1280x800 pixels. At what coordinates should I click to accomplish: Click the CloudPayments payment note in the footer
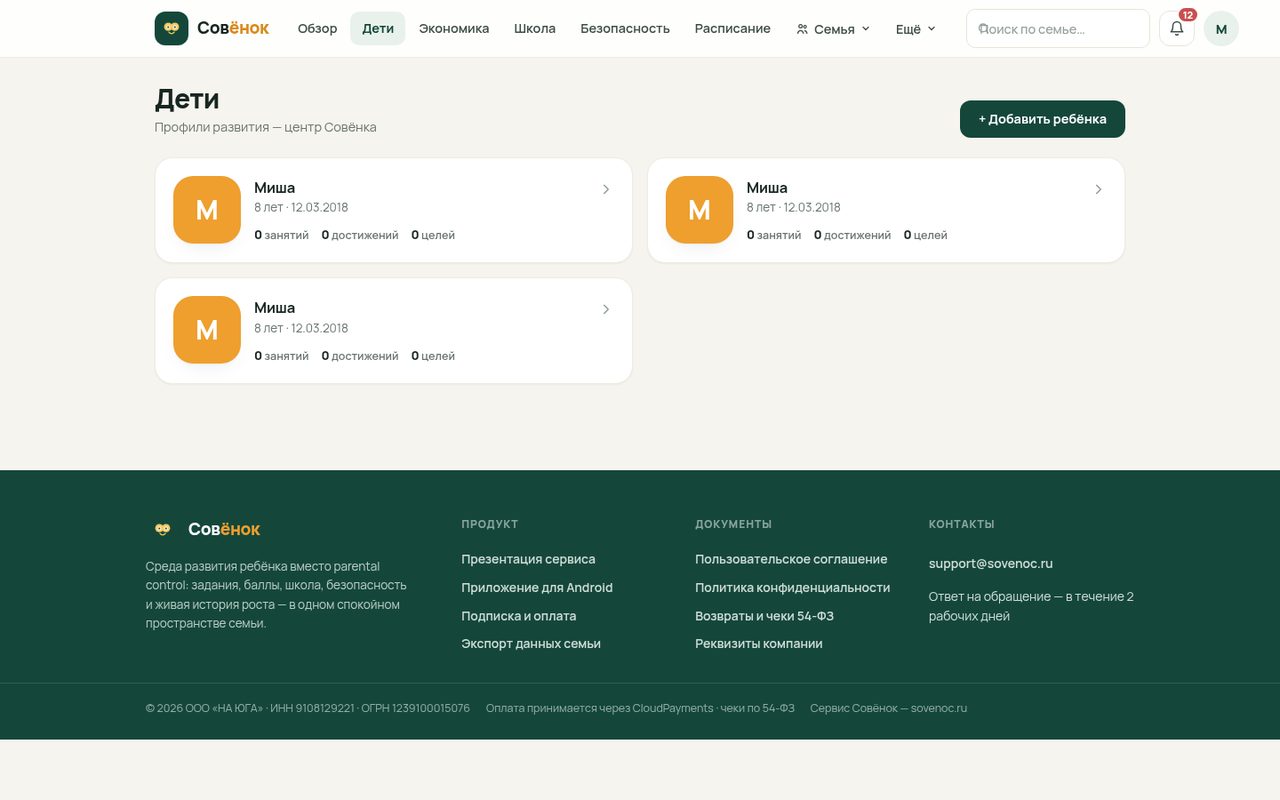[x=640, y=708]
